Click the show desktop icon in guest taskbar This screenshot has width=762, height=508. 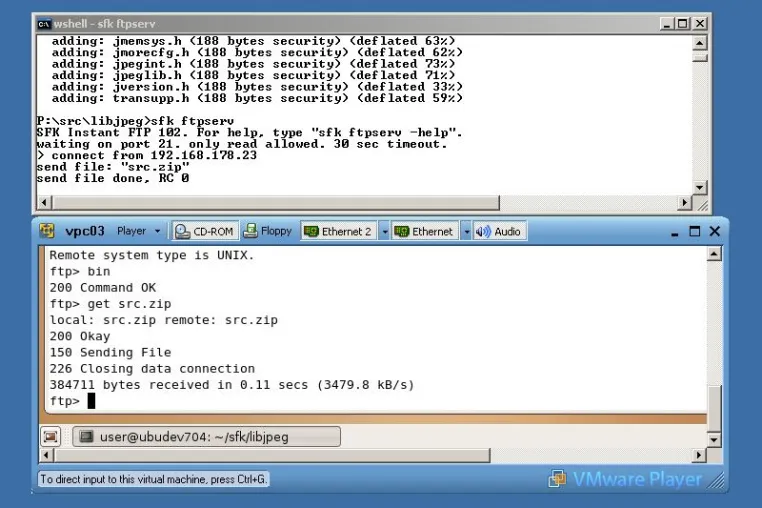pyautogui.click(x=51, y=437)
